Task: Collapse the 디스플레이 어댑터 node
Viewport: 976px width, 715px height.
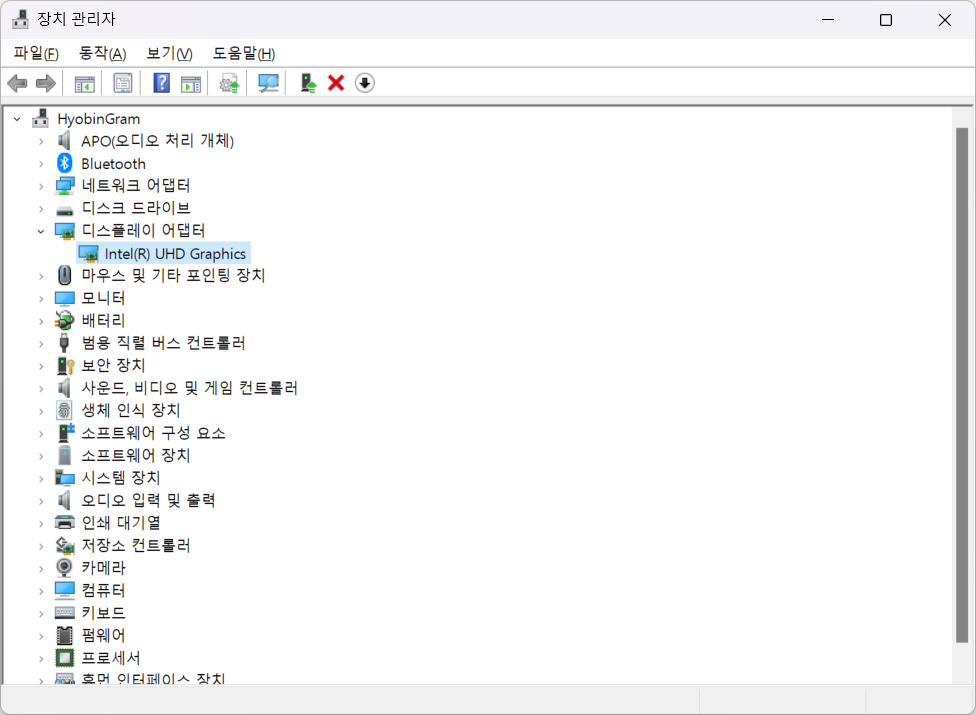Action: click(x=41, y=231)
